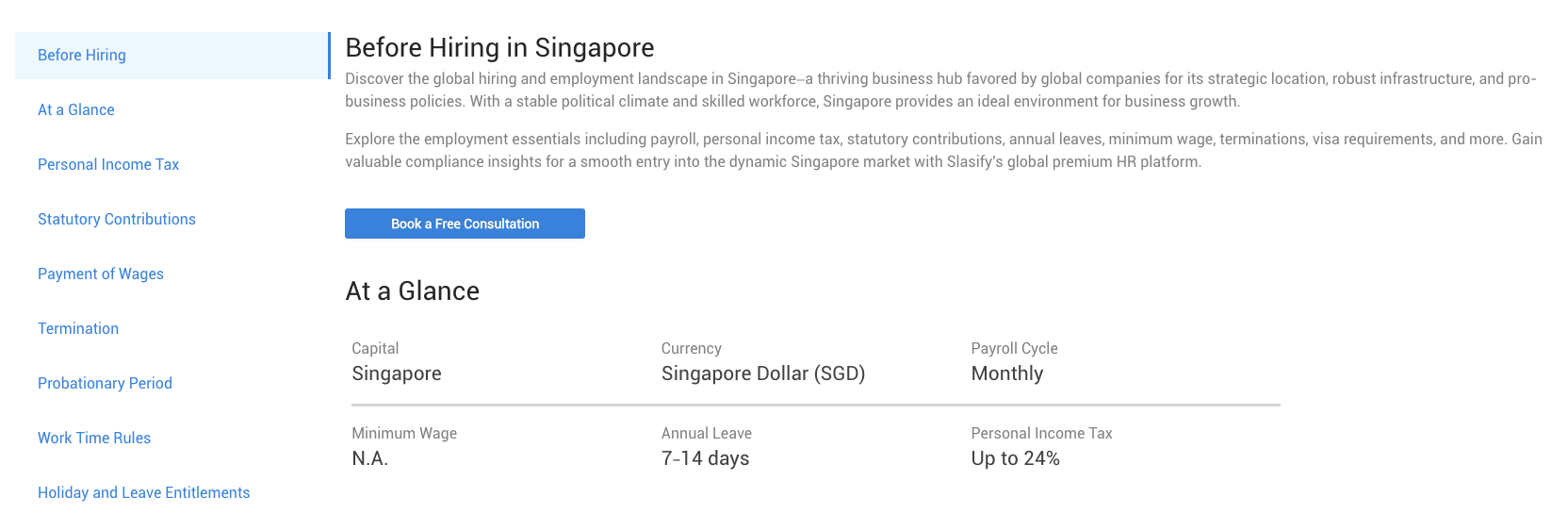Click the Up to 24% tax value
1568x514 pixels.
coord(1016,458)
